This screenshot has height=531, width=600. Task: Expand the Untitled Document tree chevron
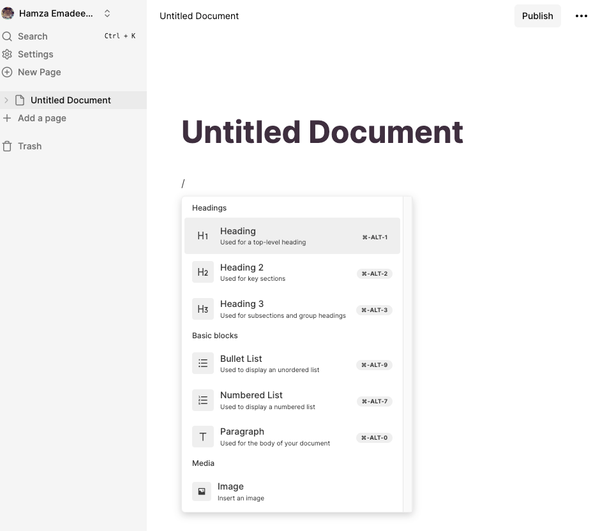pos(6,100)
